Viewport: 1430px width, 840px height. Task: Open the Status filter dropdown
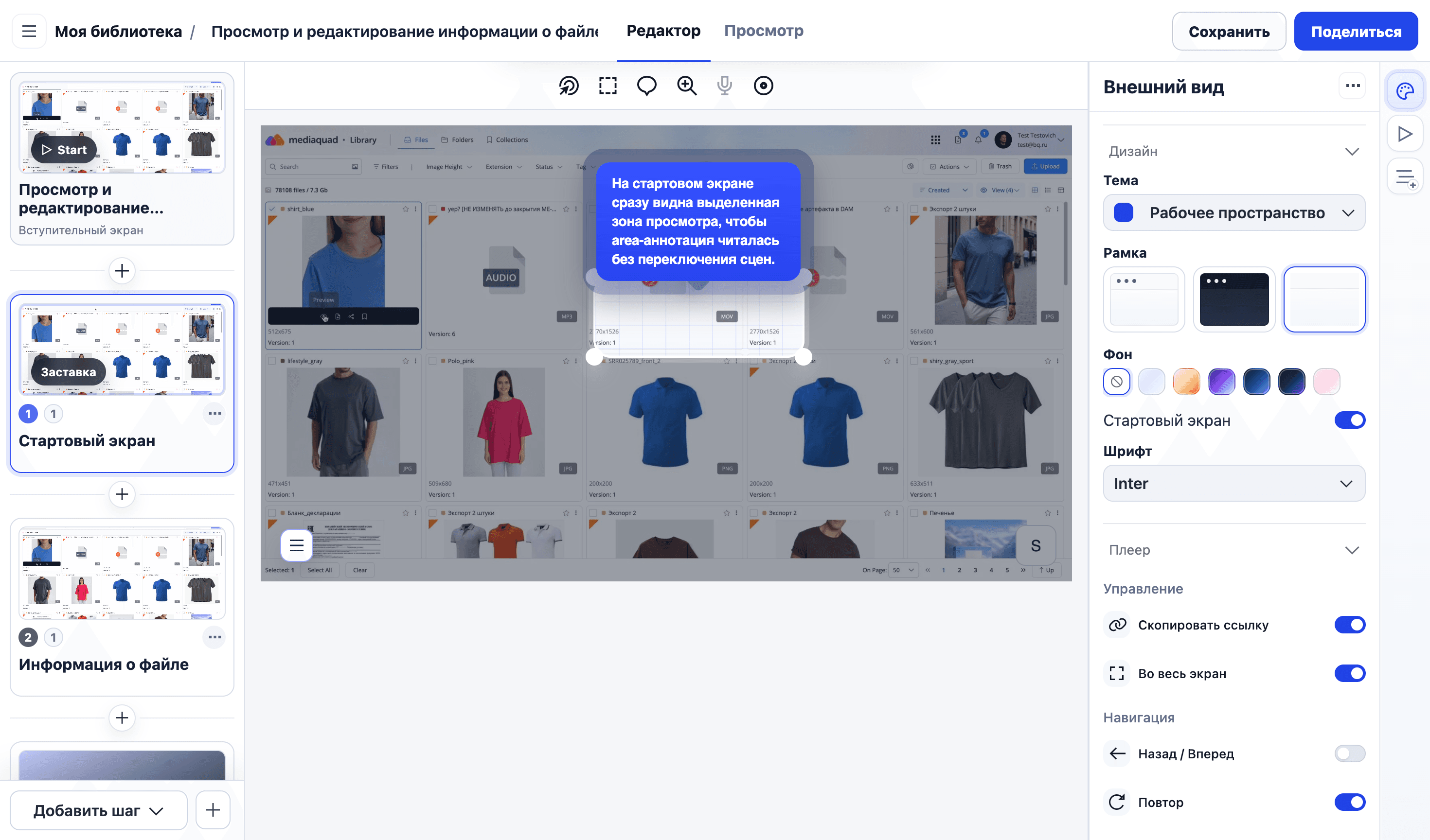549,167
